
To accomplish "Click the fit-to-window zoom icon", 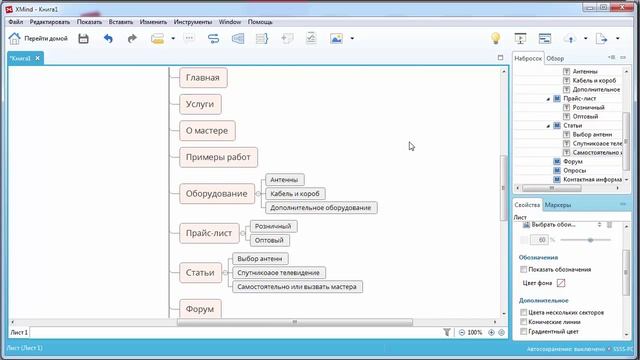I will click(501, 332).
